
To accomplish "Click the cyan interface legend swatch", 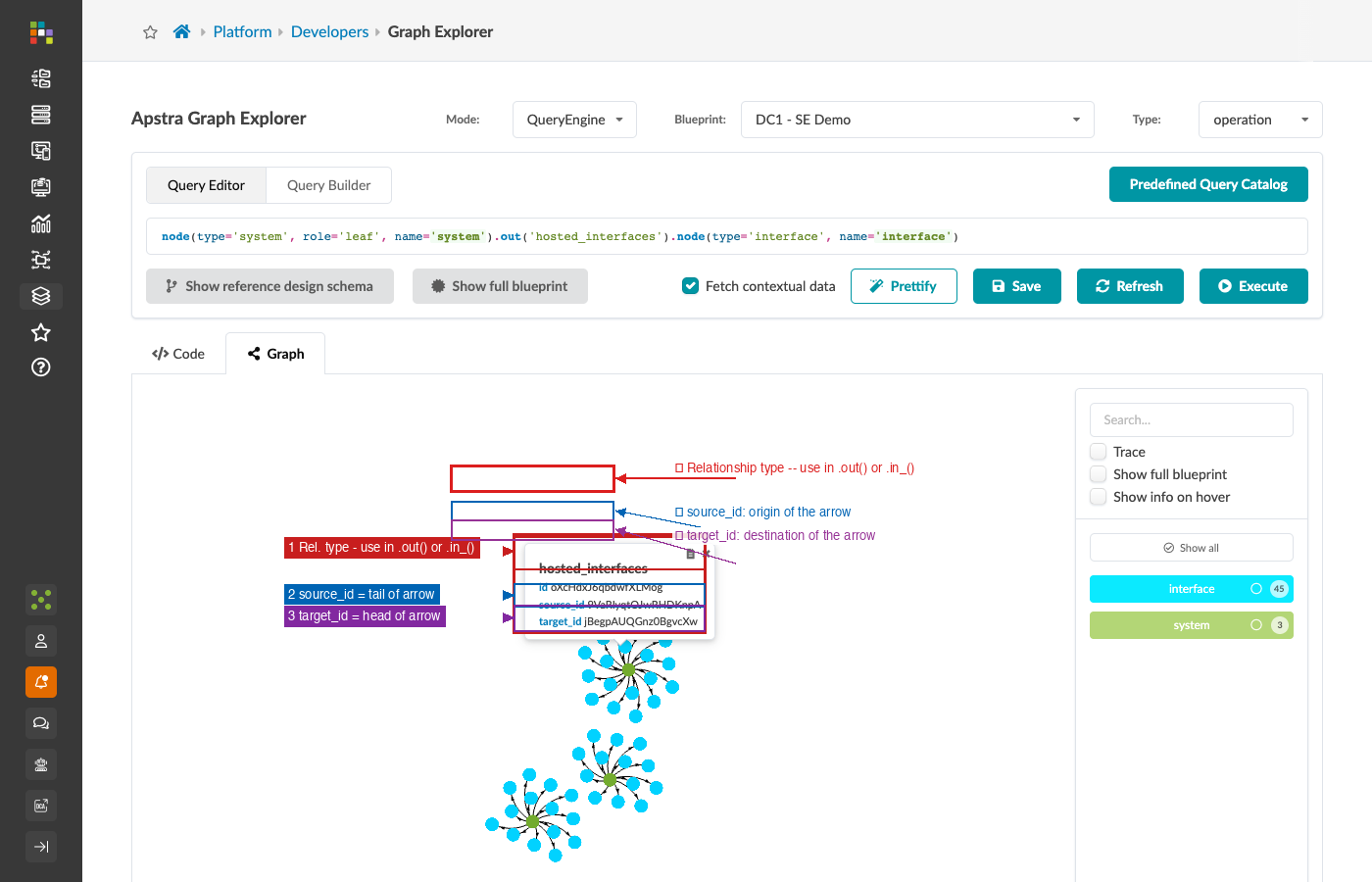I will tap(1192, 589).
